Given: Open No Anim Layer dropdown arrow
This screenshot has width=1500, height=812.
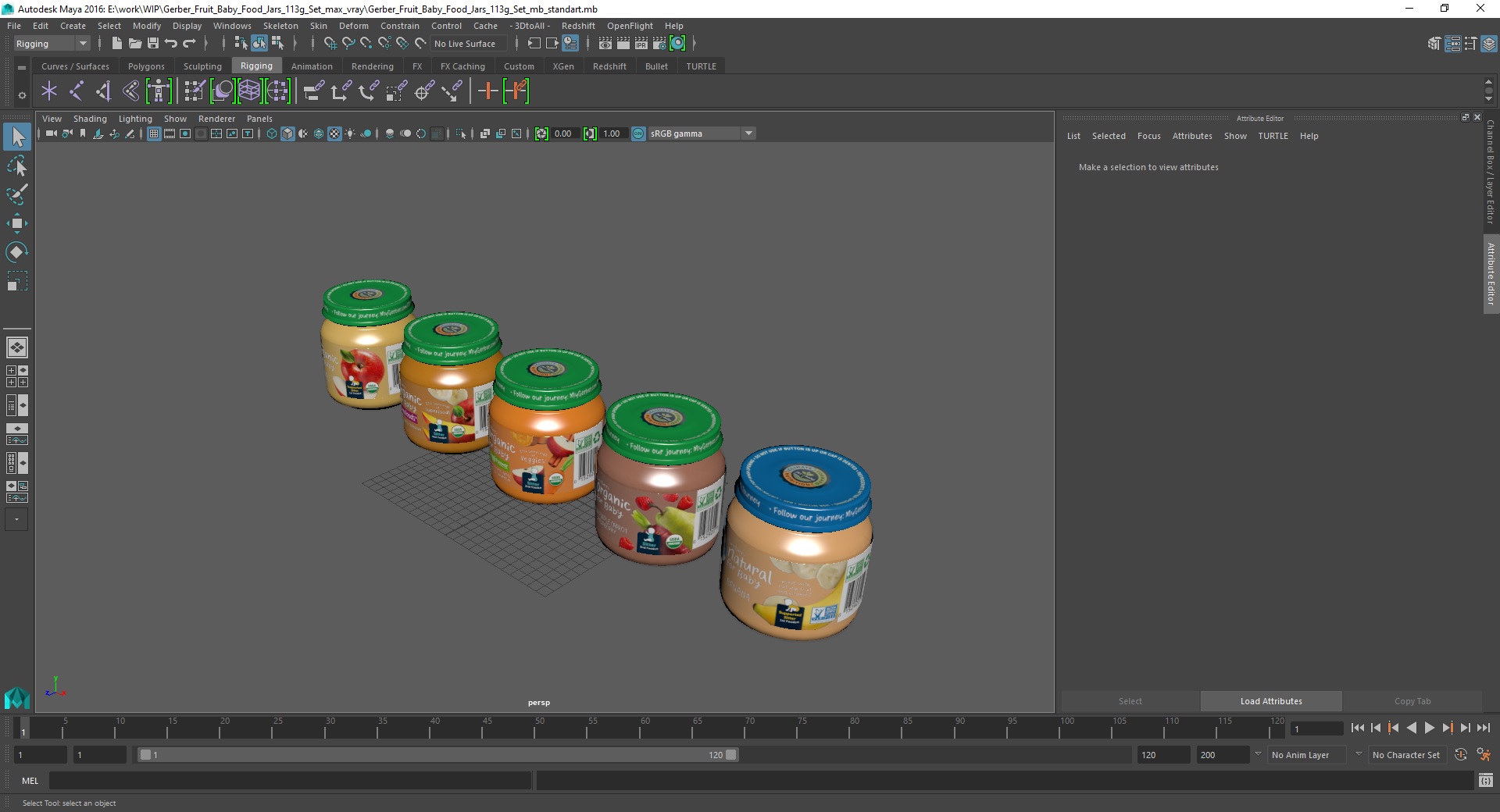Looking at the screenshot, I should pyautogui.click(x=1257, y=754).
